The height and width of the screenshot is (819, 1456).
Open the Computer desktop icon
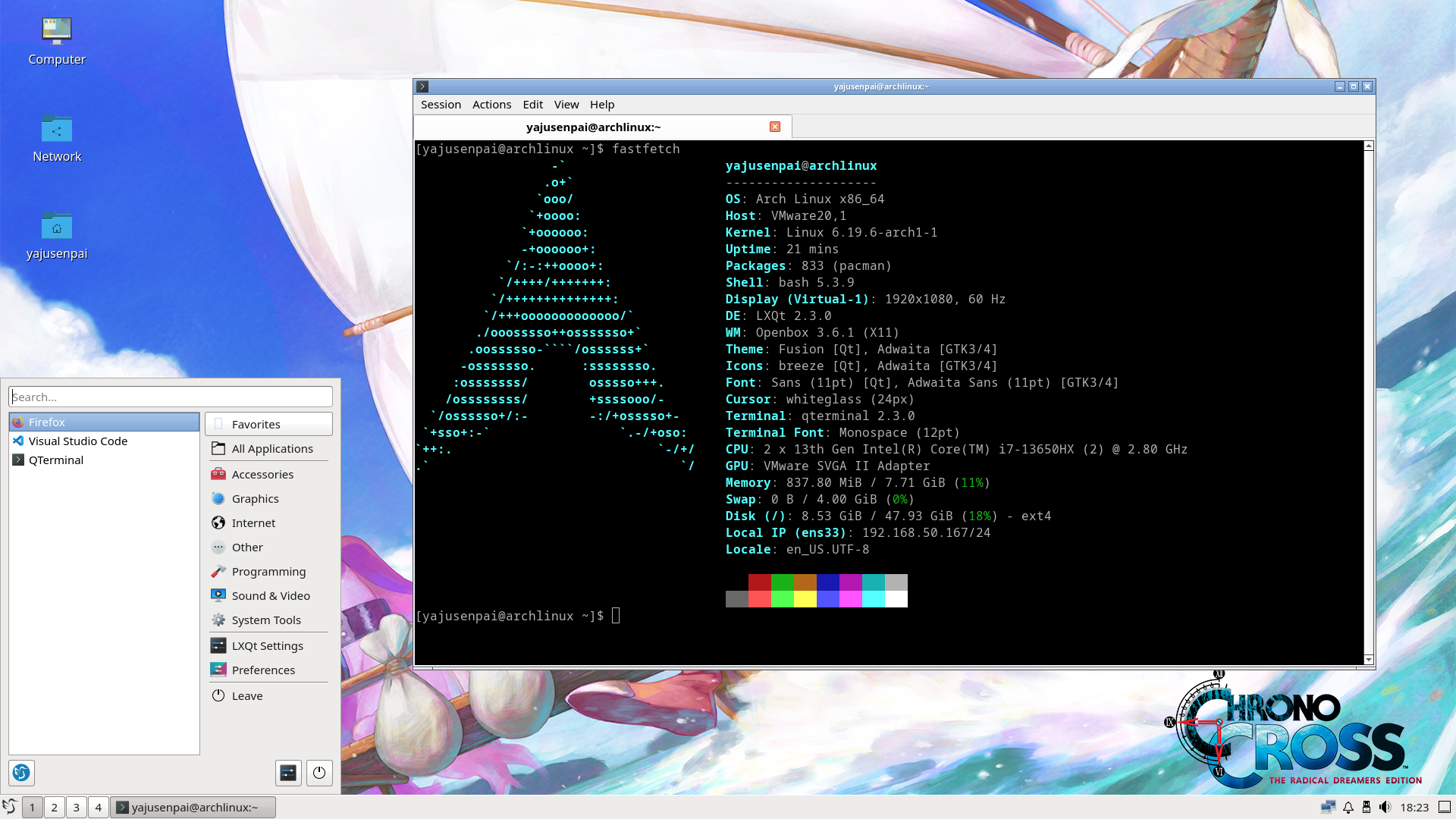click(x=57, y=42)
